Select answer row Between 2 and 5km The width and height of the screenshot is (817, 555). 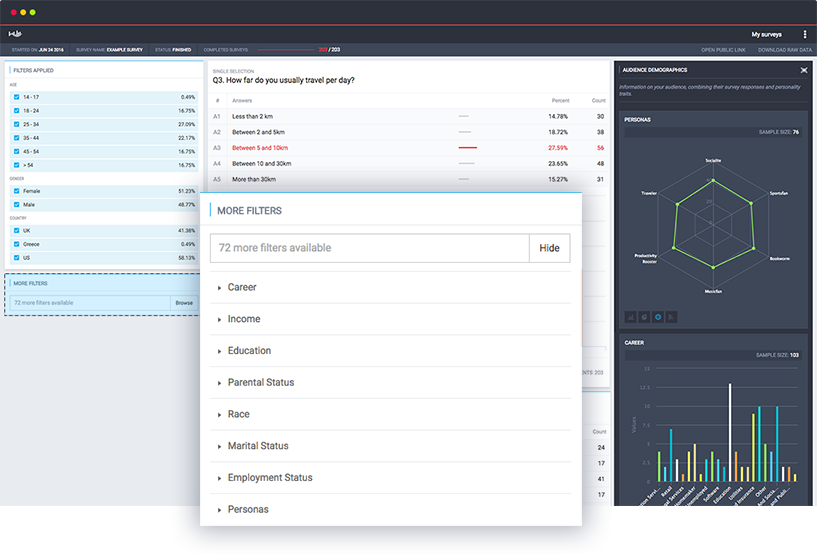point(408,132)
